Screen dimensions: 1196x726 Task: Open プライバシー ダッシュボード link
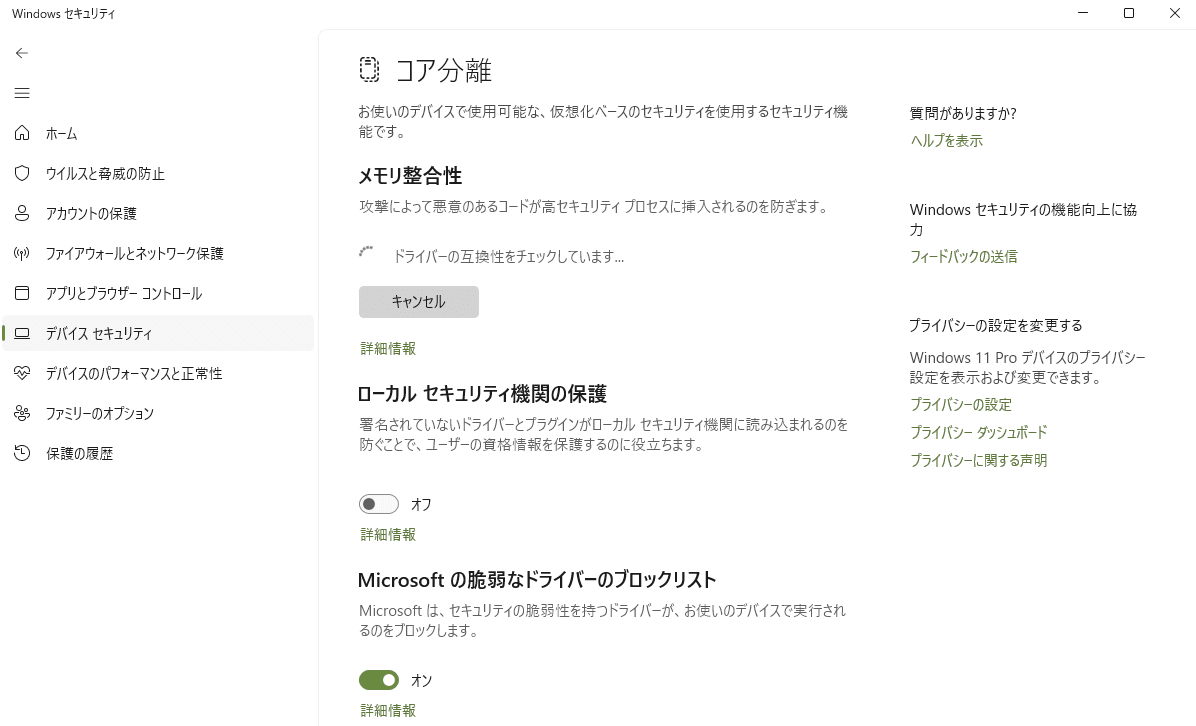979,432
